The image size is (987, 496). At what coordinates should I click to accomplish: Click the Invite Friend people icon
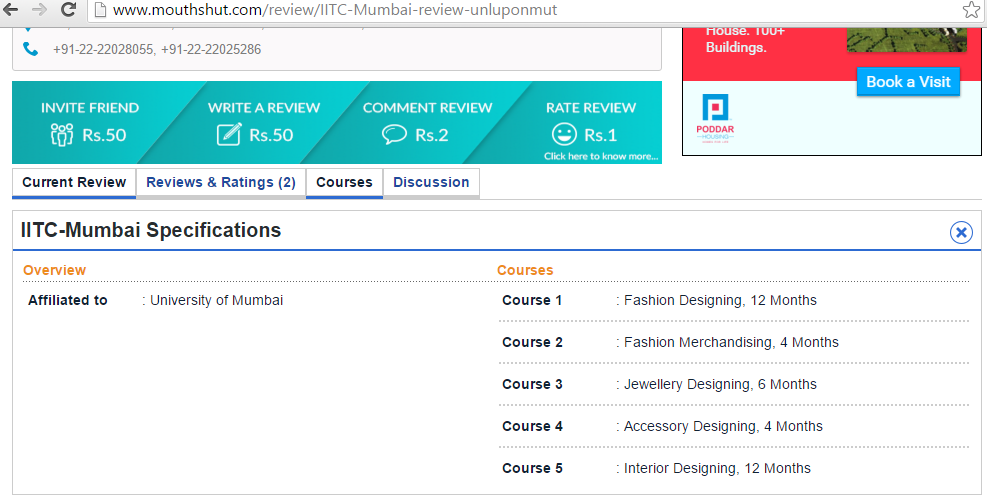[62, 134]
